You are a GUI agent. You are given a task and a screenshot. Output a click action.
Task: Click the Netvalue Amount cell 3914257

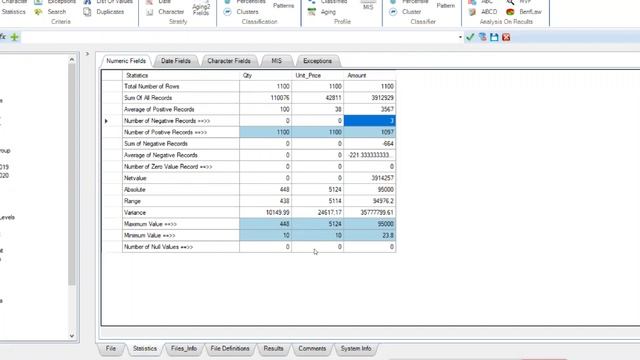(x=369, y=178)
